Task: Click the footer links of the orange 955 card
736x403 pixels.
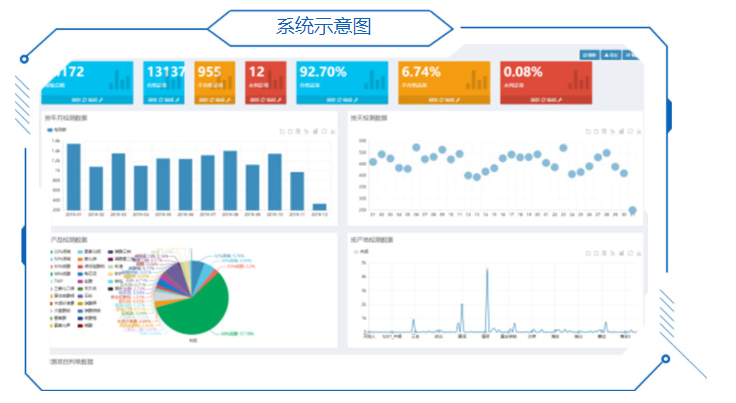Action: pos(215,100)
